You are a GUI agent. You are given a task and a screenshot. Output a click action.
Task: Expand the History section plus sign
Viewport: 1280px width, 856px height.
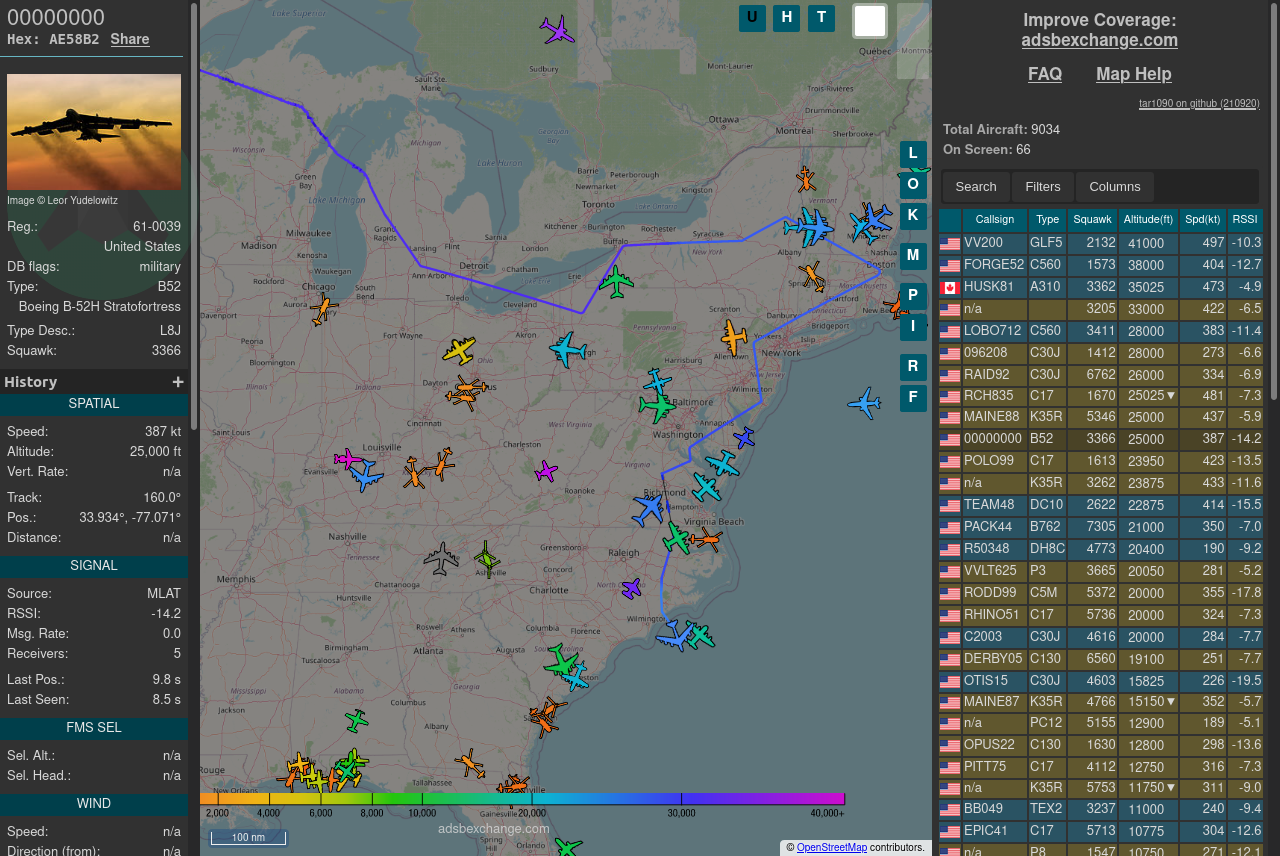pyautogui.click(x=178, y=382)
